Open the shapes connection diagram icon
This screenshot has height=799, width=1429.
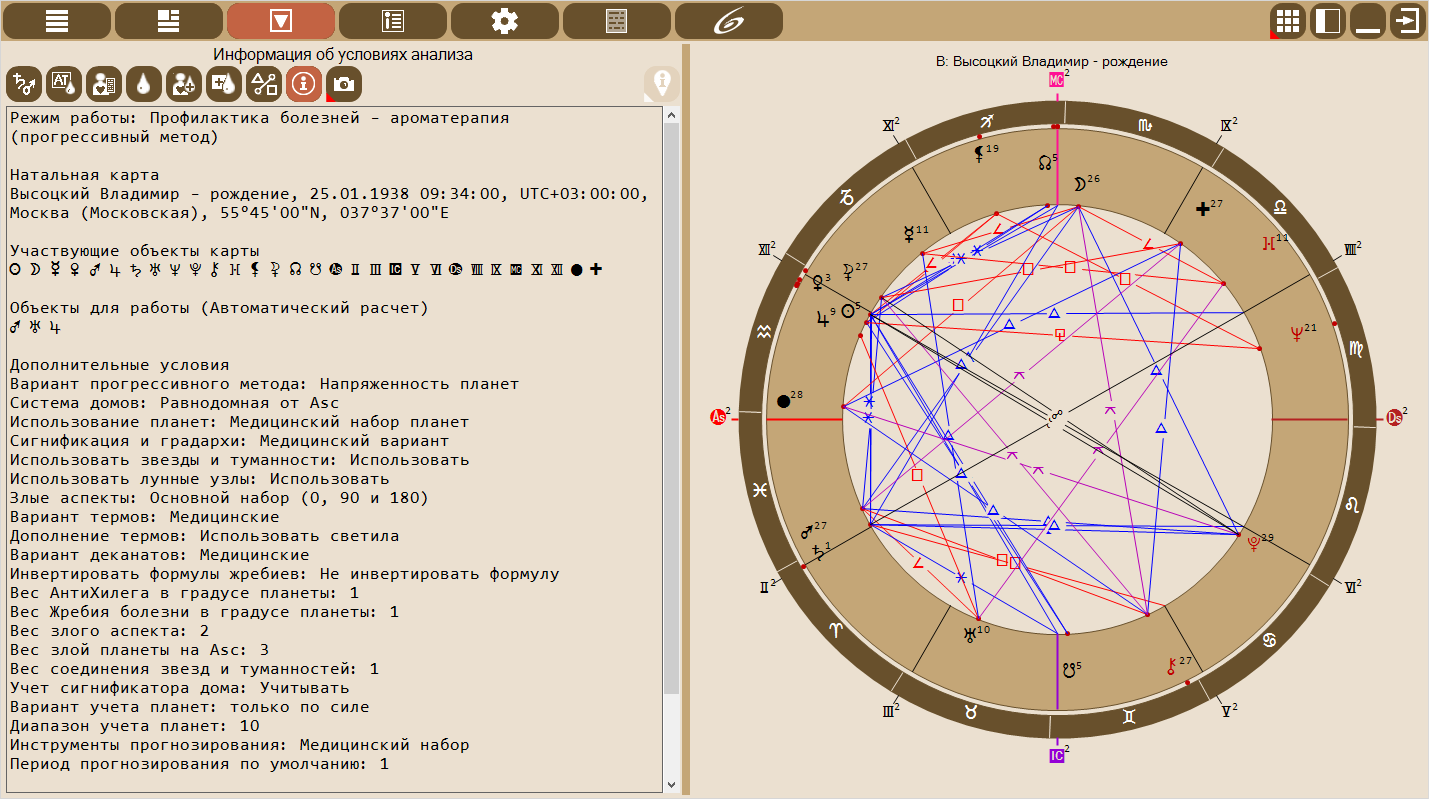click(264, 85)
